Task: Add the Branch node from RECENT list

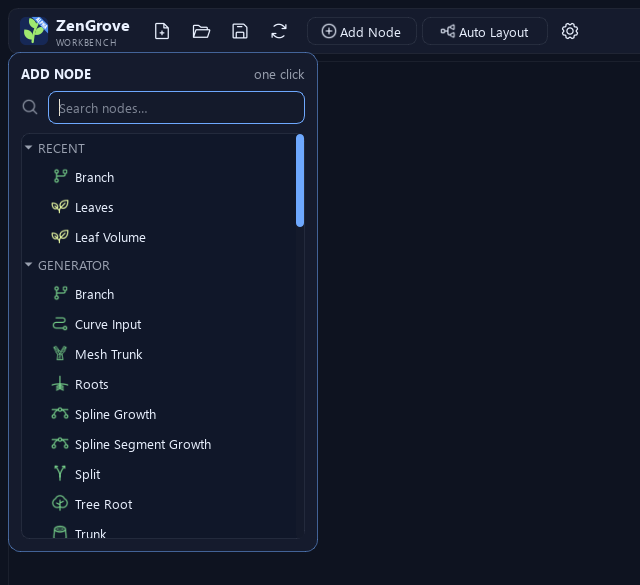Action: (94, 178)
